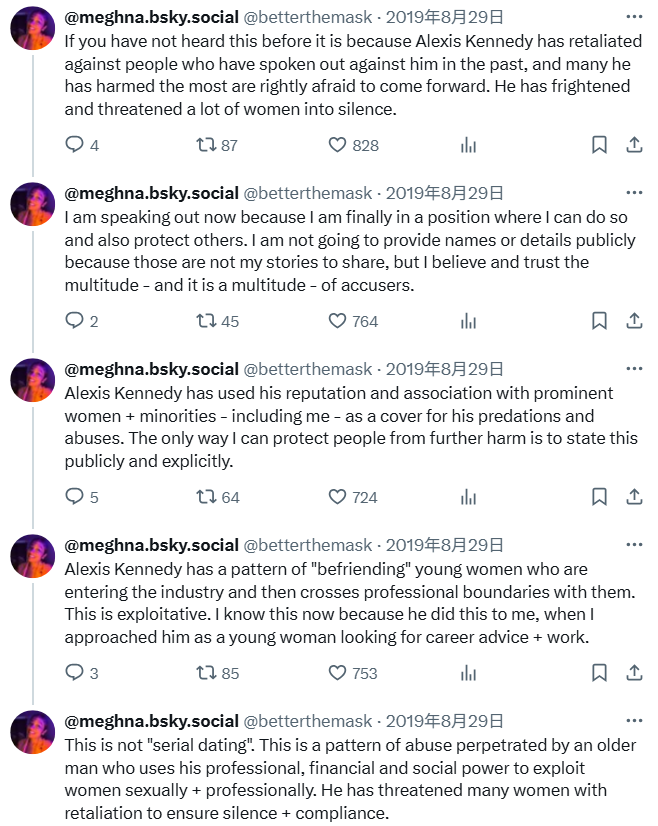Retweet the tweet with 45 retweets
The height and width of the screenshot is (826, 658).
point(206,321)
